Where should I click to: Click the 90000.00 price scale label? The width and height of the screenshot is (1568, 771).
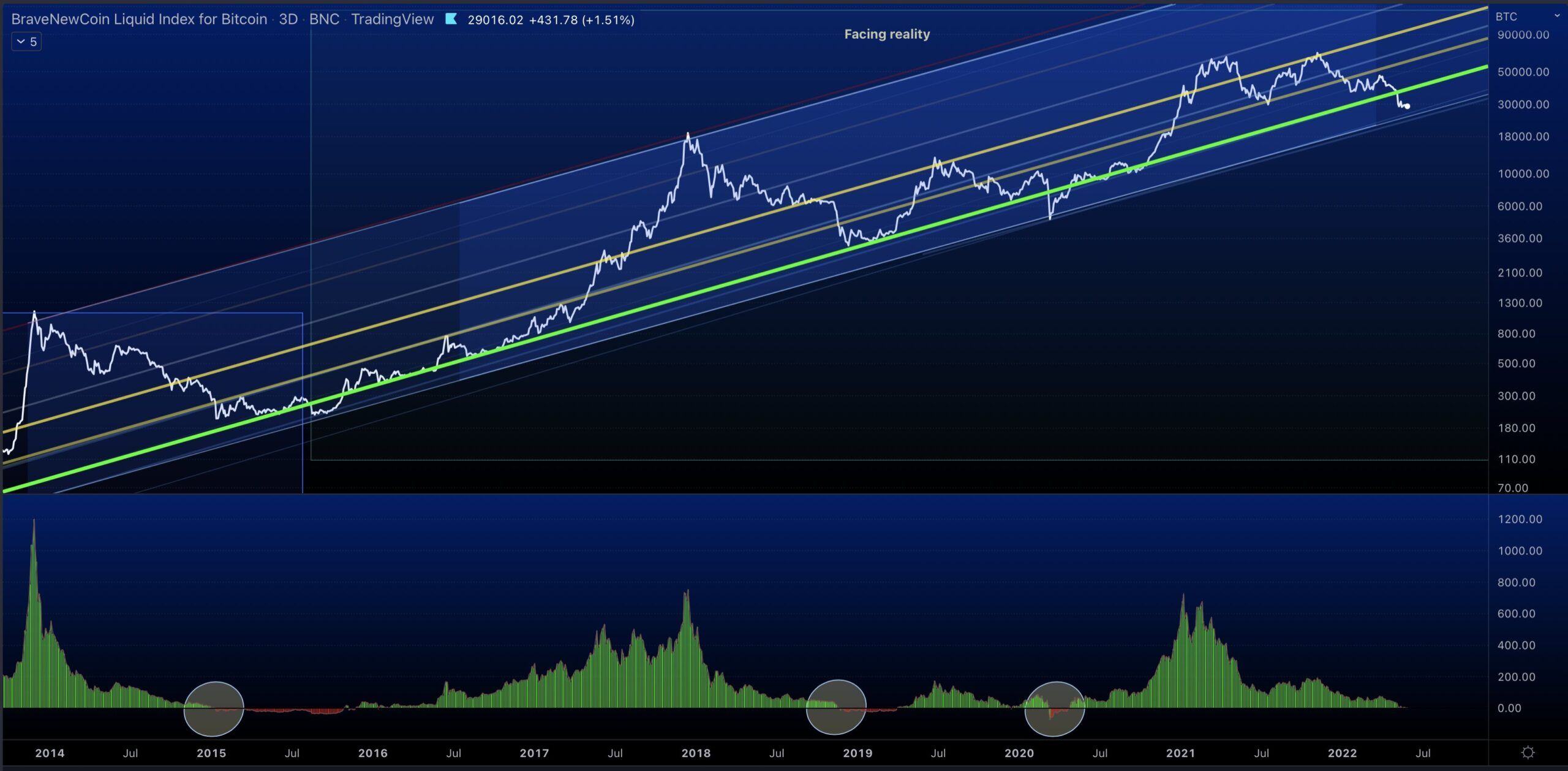1523,35
